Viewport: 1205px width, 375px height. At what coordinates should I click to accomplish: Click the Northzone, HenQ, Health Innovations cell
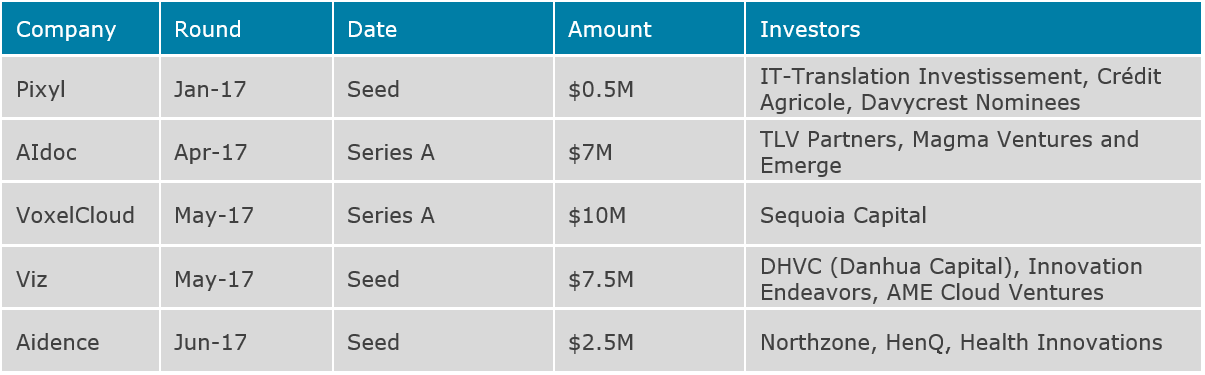(973, 342)
